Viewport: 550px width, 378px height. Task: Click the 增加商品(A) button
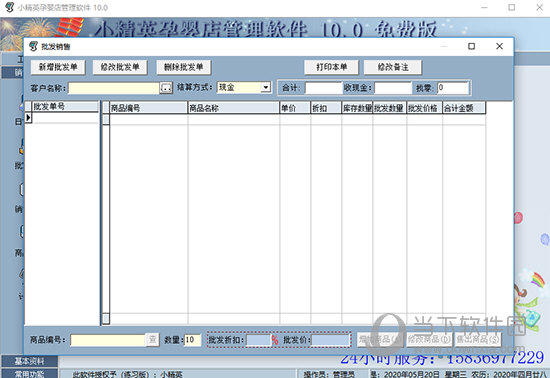380,339
